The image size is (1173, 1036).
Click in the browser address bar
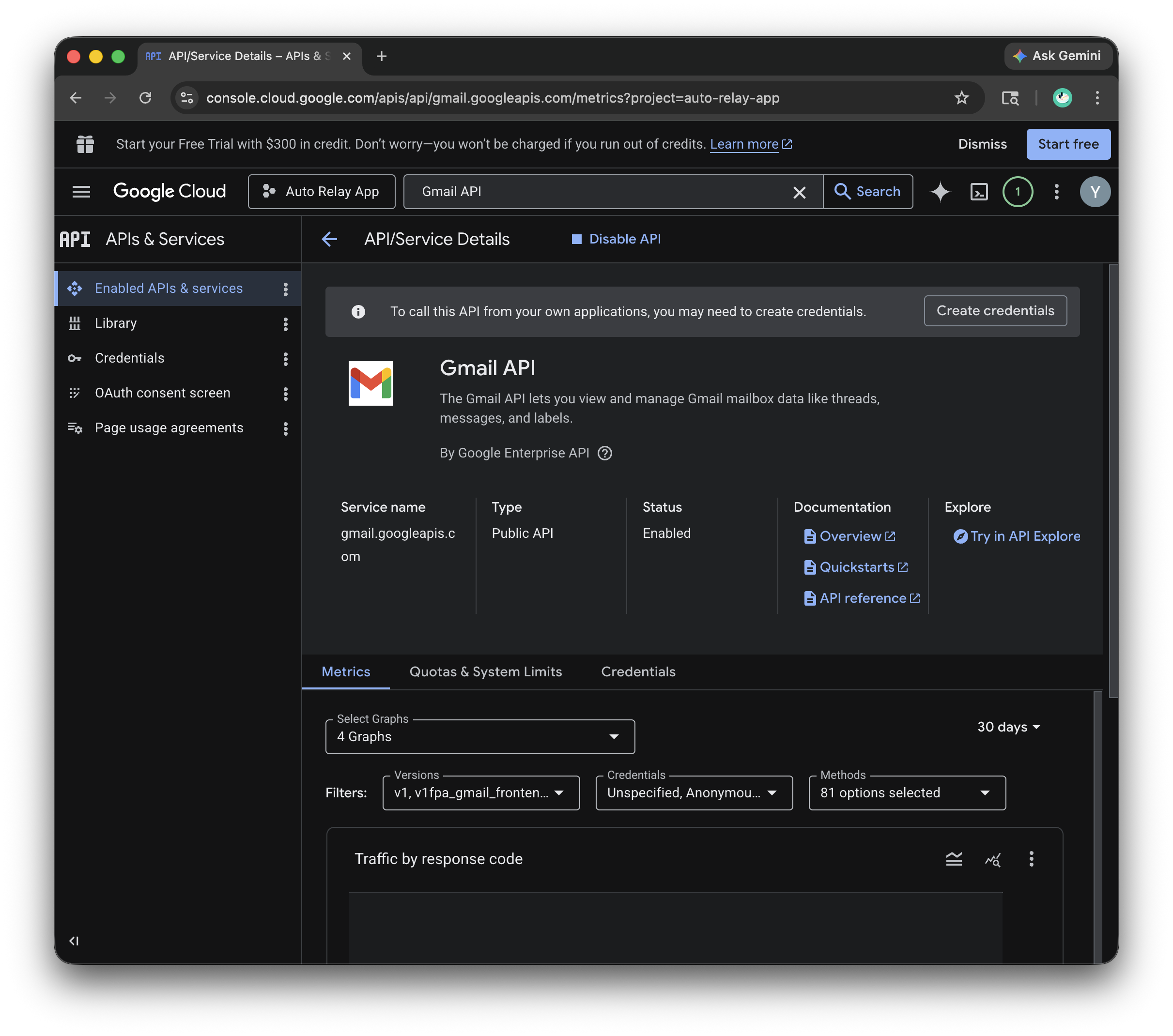pyautogui.click(x=493, y=97)
